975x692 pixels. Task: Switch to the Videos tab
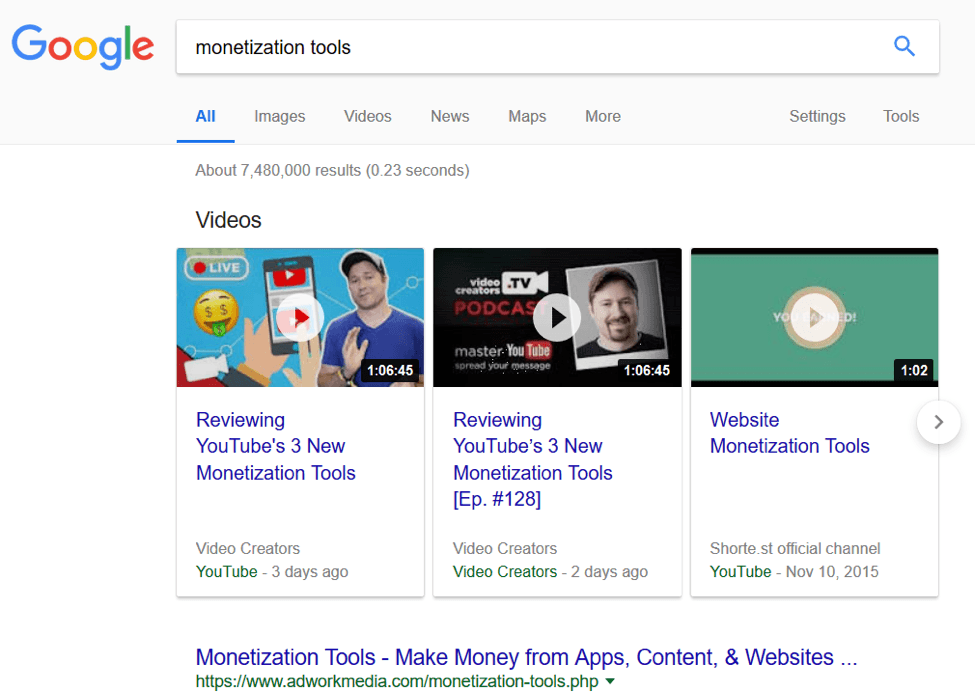pos(368,116)
